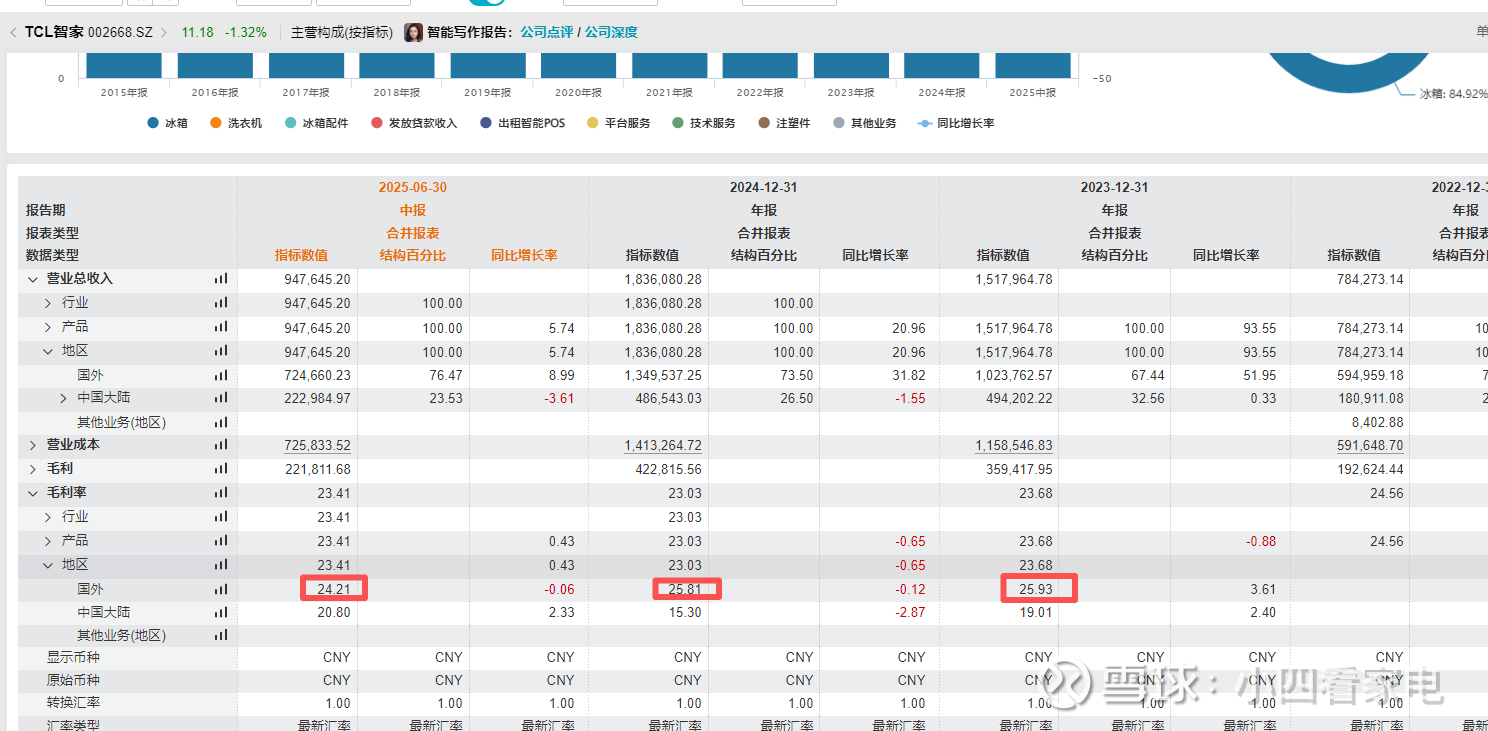The height and width of the screenshot is (731, 1488).
Task: Select the 2025-06-30 period header
Action: 412,187
